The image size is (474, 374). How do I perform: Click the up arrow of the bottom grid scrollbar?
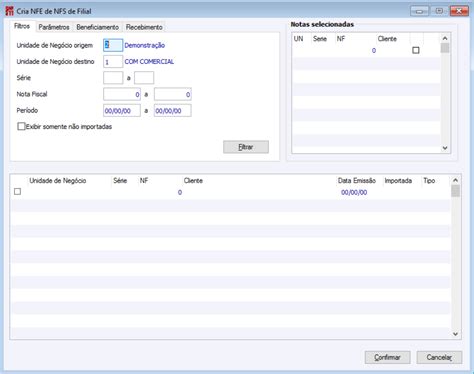455,180
